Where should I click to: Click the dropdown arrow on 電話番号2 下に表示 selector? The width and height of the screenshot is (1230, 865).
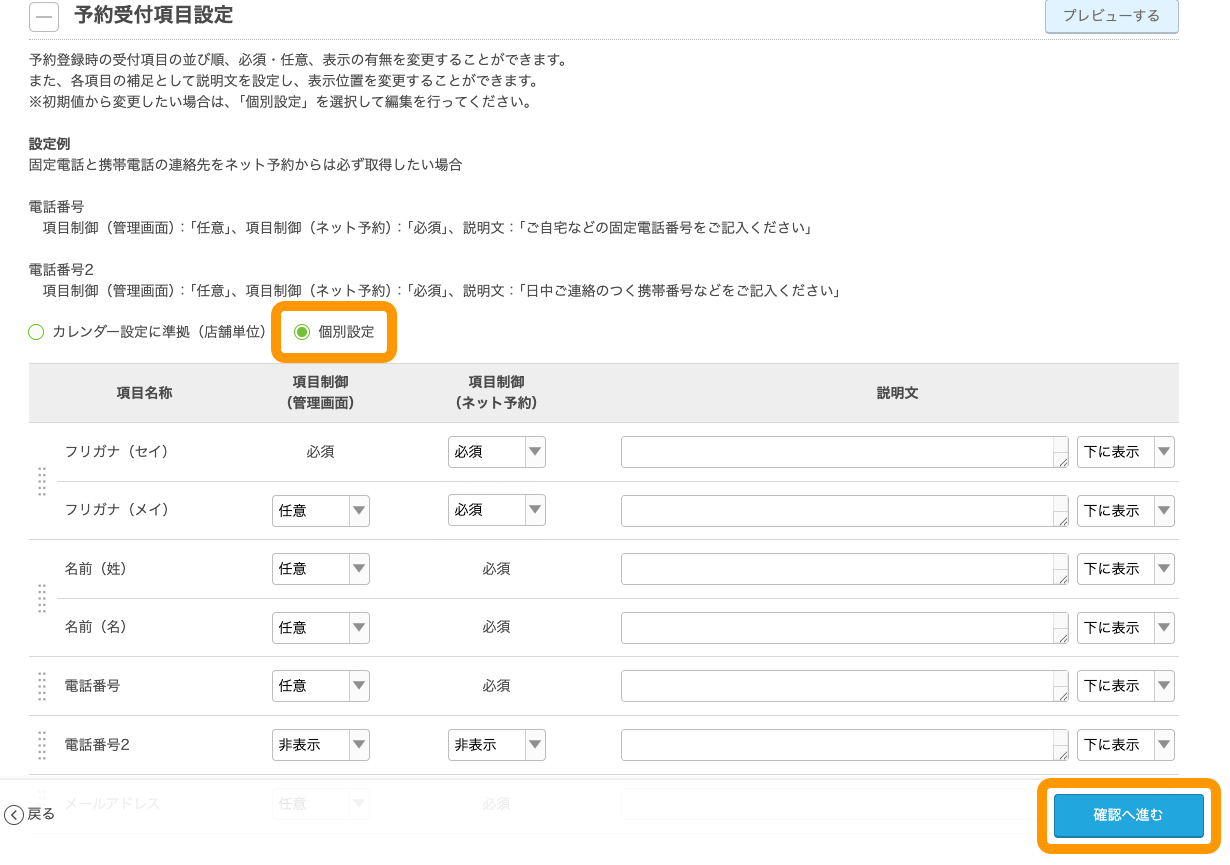pyautogui.click(x=1166, y=744)
